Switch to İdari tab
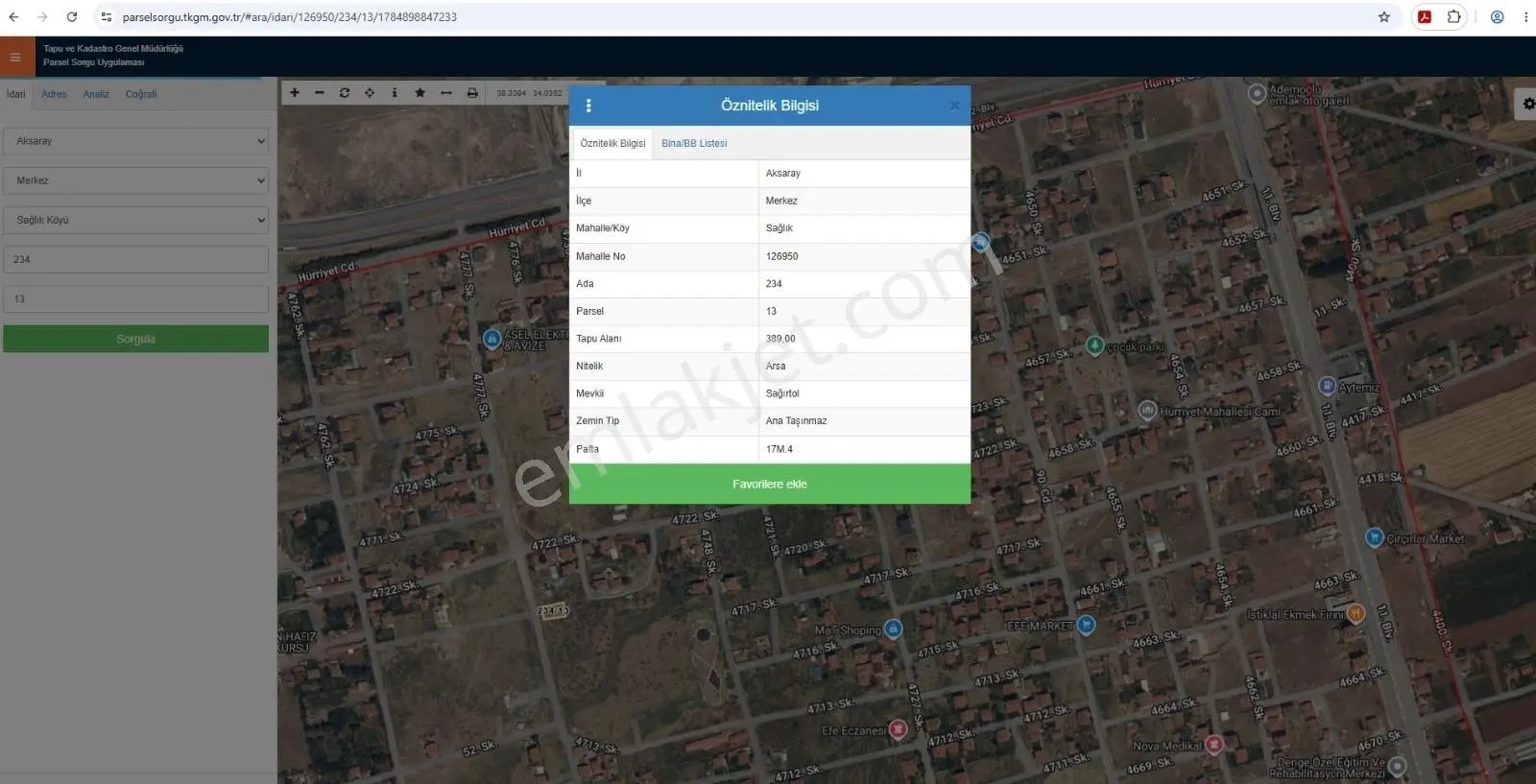This screenshot has width=1536, height=784. tap(16, 94)
